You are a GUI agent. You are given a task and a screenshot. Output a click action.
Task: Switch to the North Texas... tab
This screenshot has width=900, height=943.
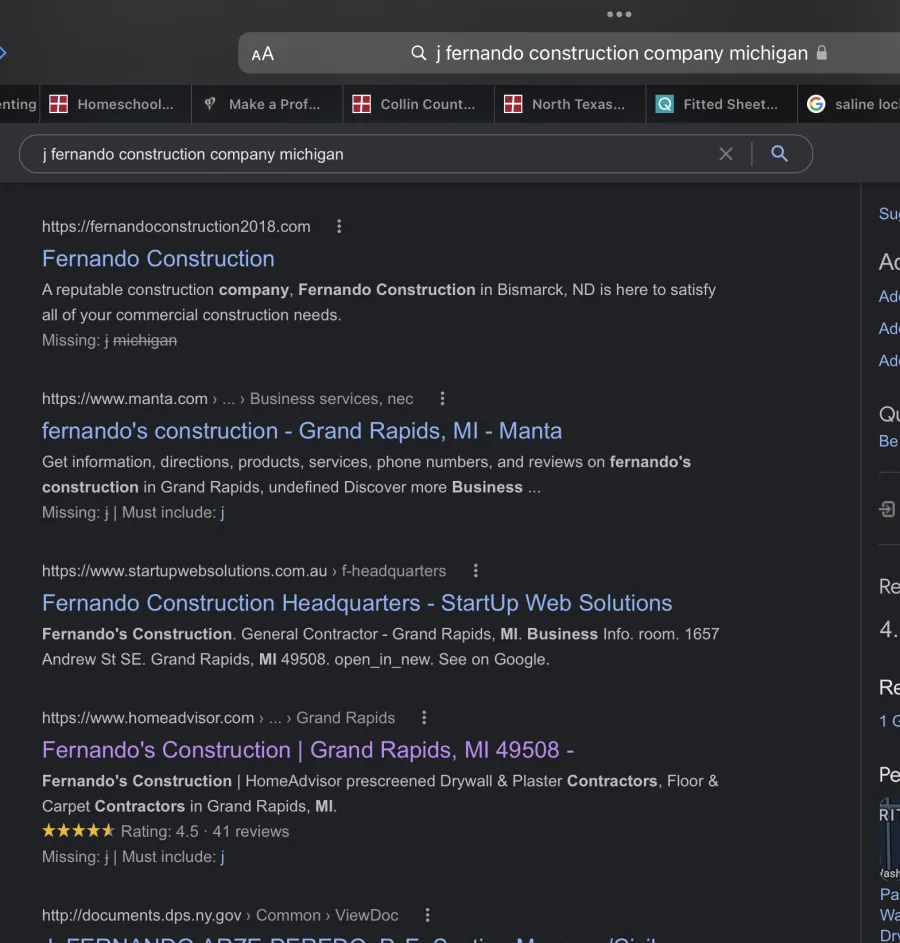click(570, 104)
